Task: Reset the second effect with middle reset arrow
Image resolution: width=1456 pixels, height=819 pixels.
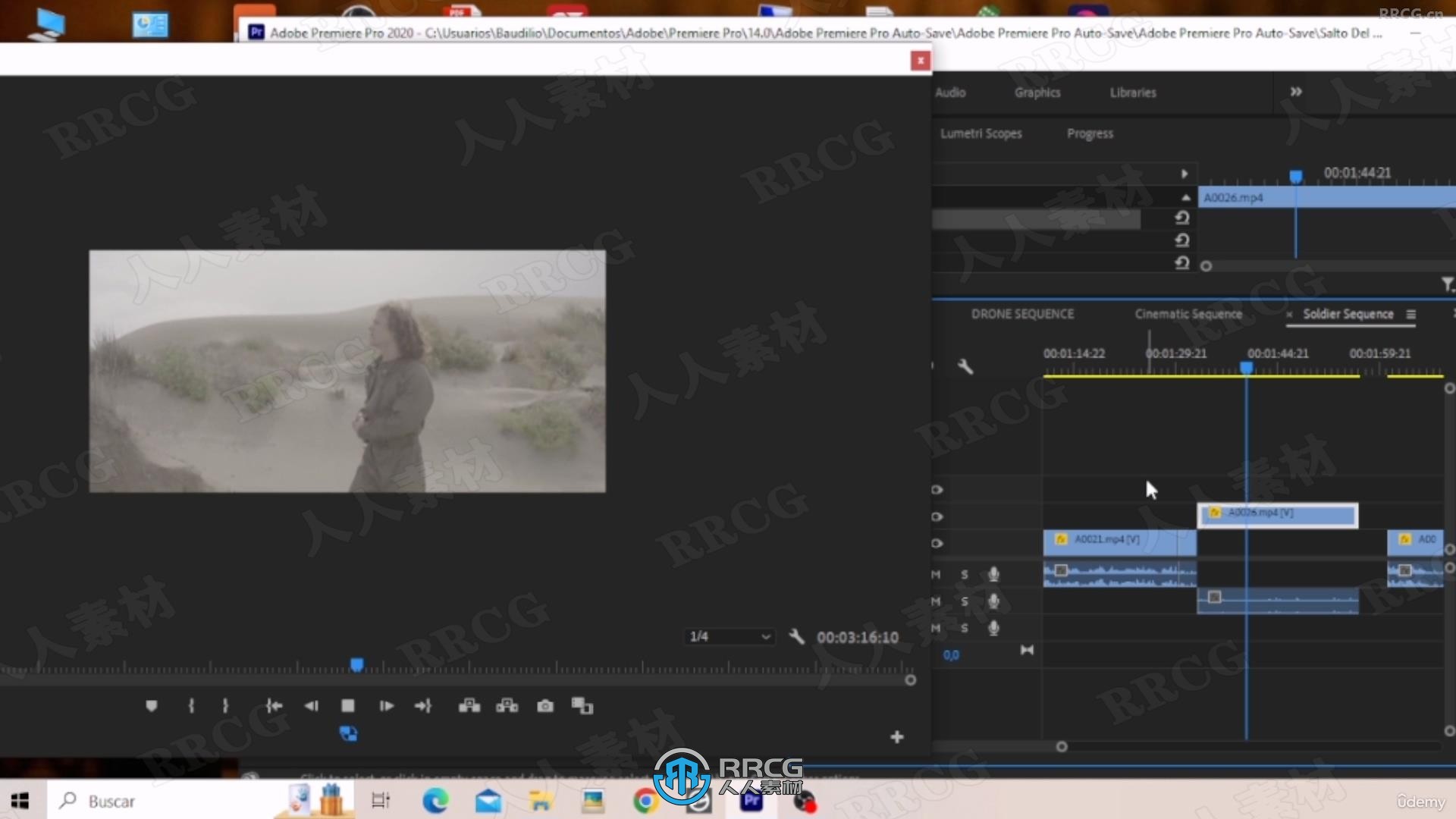Action: 1181,241
